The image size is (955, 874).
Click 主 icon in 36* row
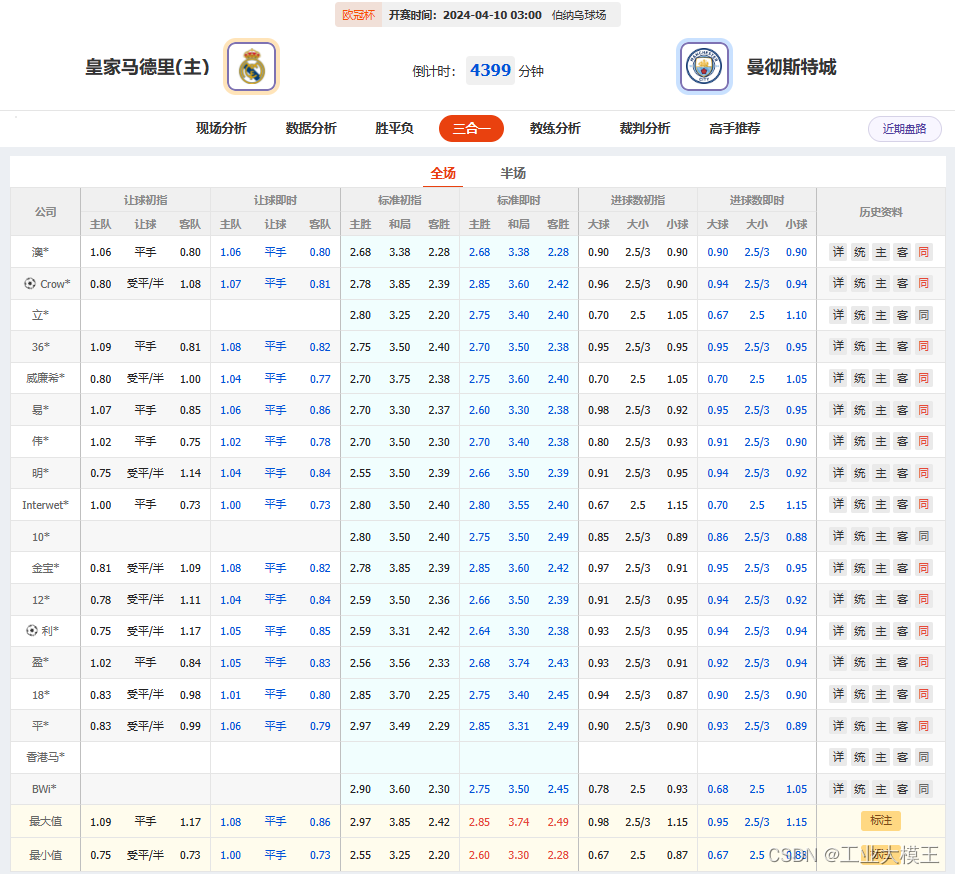pyautogui.click(x=881, y=347)
